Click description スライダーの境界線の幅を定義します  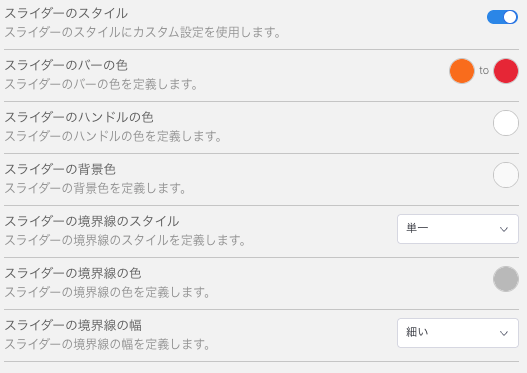point(107,344)
